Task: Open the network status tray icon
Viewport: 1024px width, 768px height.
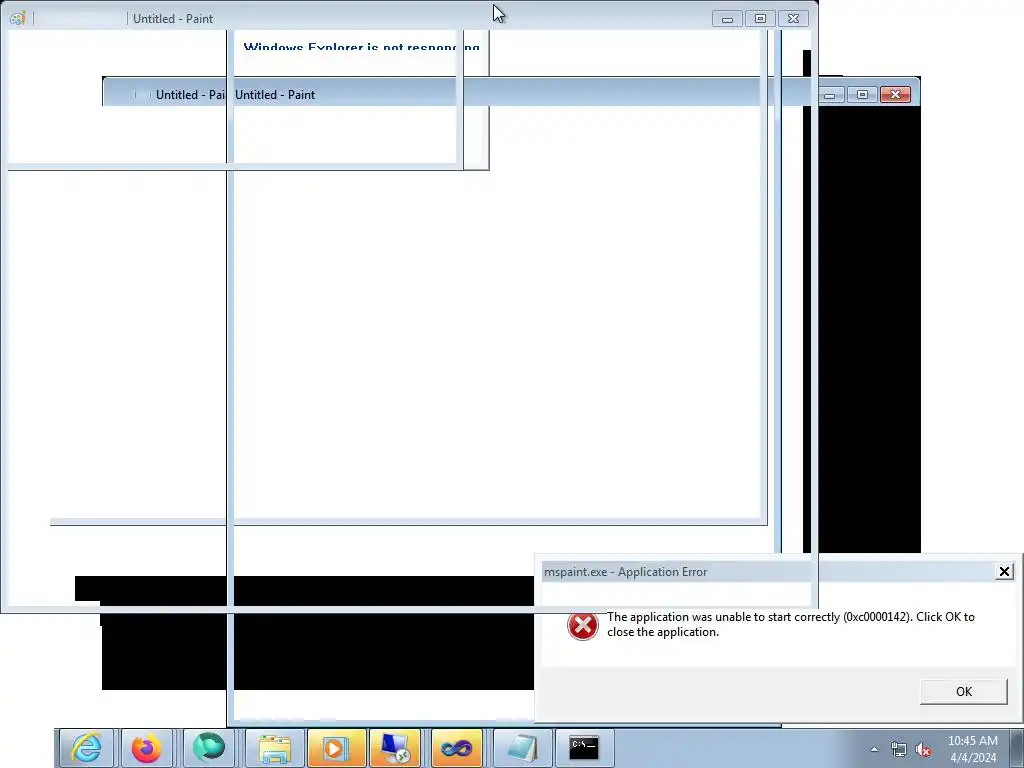Action: (x=899, y=749)
